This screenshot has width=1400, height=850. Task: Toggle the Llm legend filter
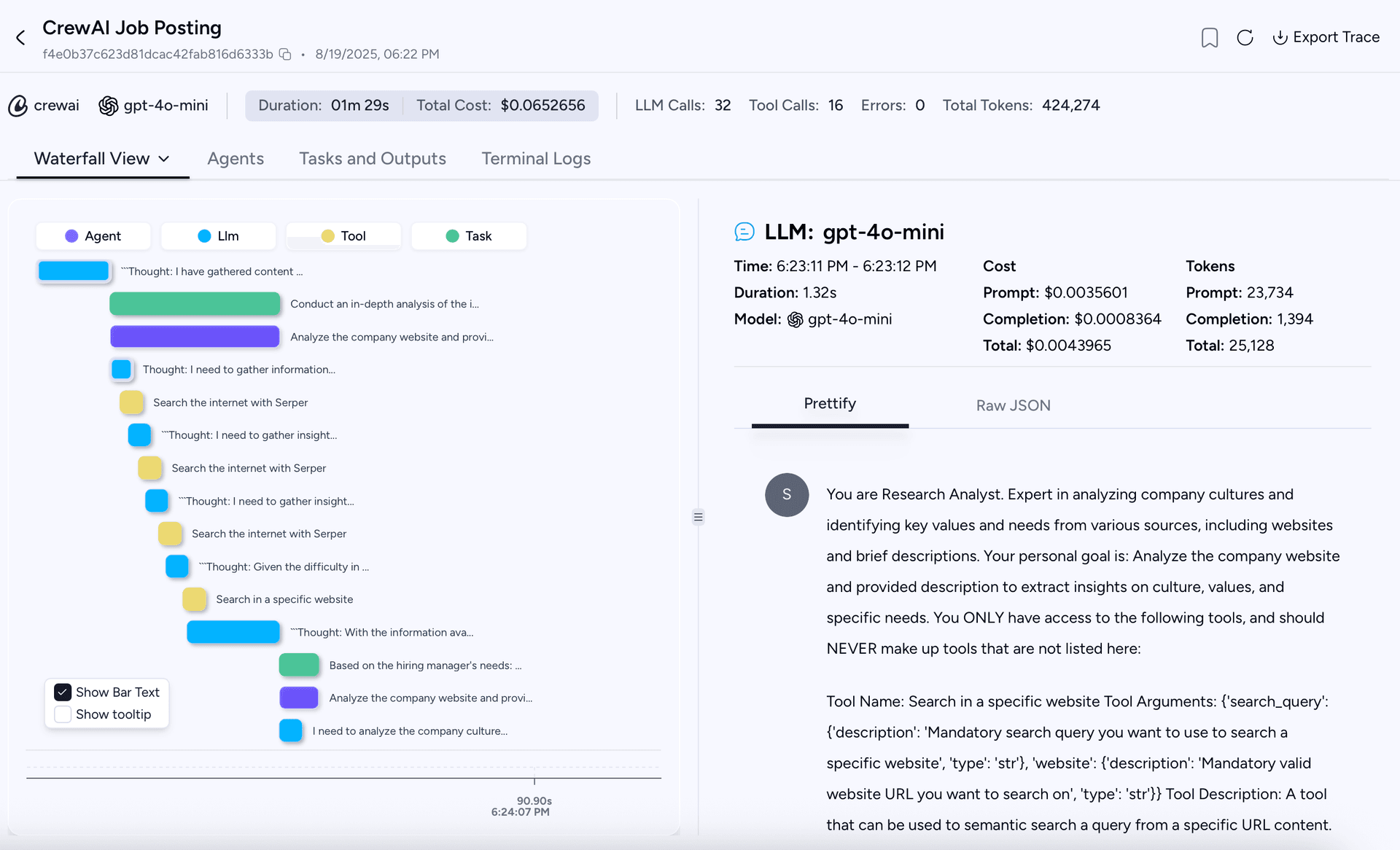[x=219, y=236]
